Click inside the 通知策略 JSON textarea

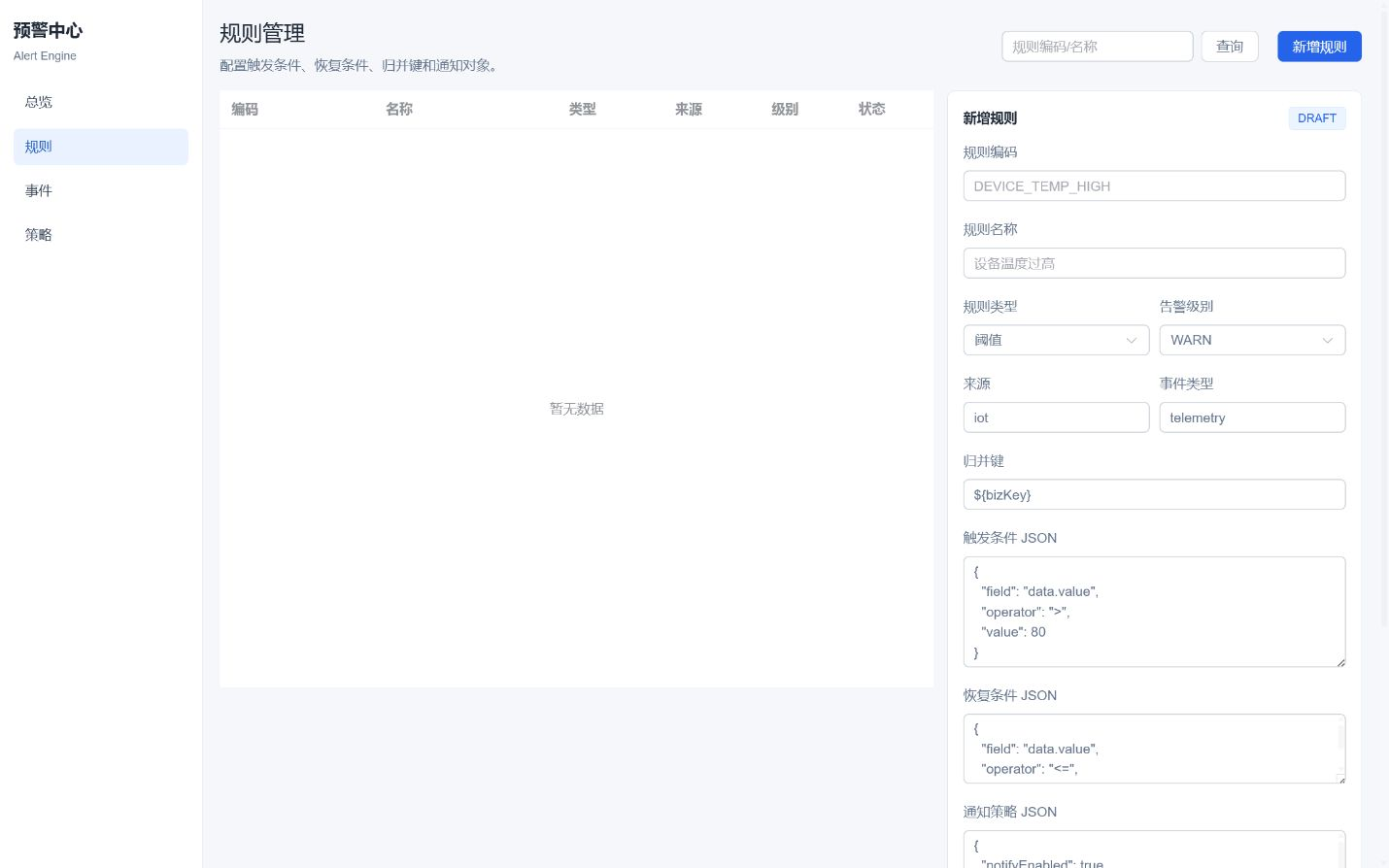pos(1154,850)
